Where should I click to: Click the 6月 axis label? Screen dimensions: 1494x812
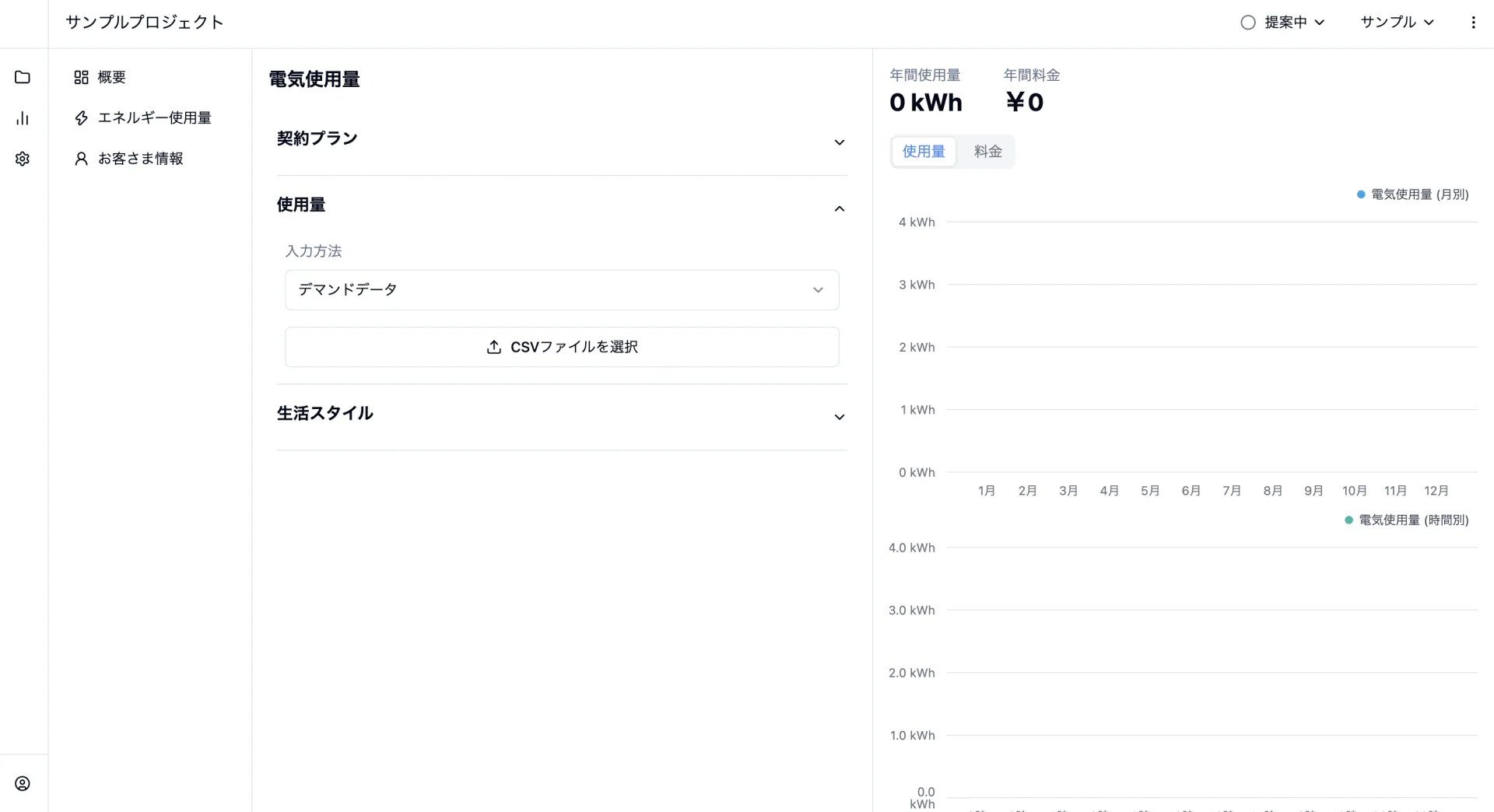pos(1191,491)
